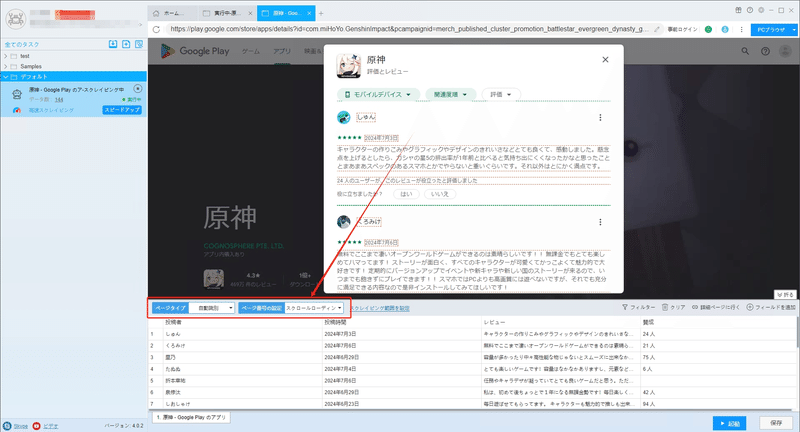Click the 起動 run button
Image resolution: width=800 pixels, height=432 pixels.
pos(730,423)
